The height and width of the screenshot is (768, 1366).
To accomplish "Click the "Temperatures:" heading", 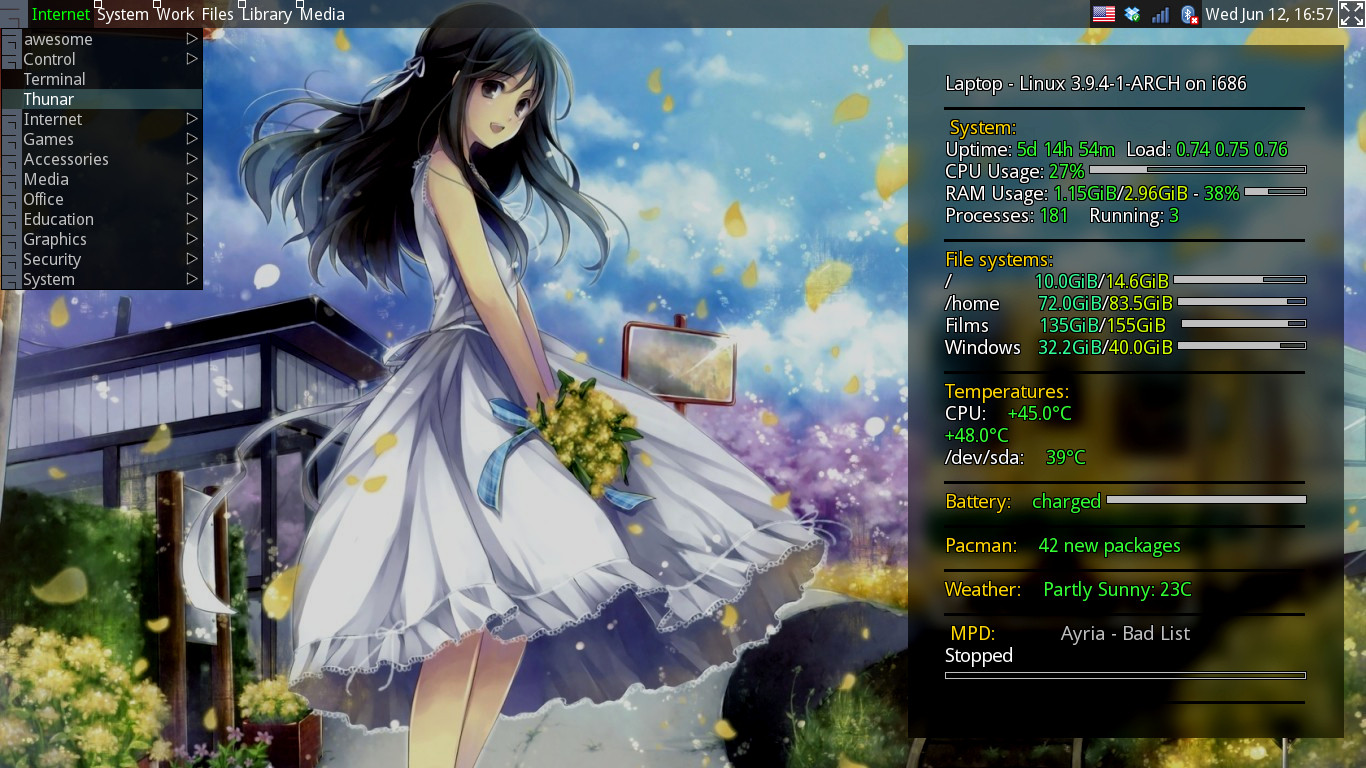I will [1007, 392].
